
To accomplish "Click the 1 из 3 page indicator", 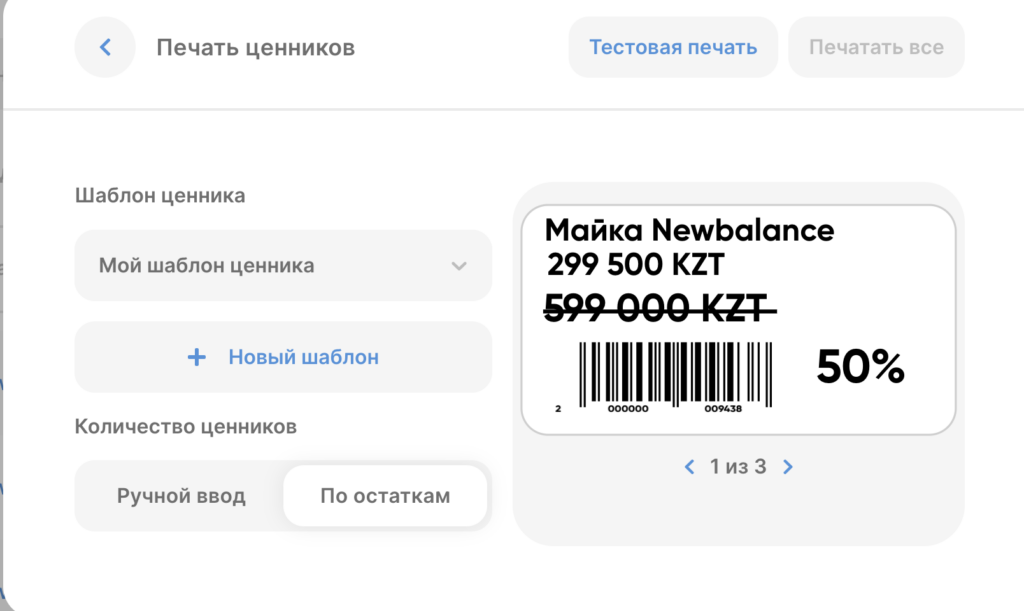I will (x=738, y=467).
